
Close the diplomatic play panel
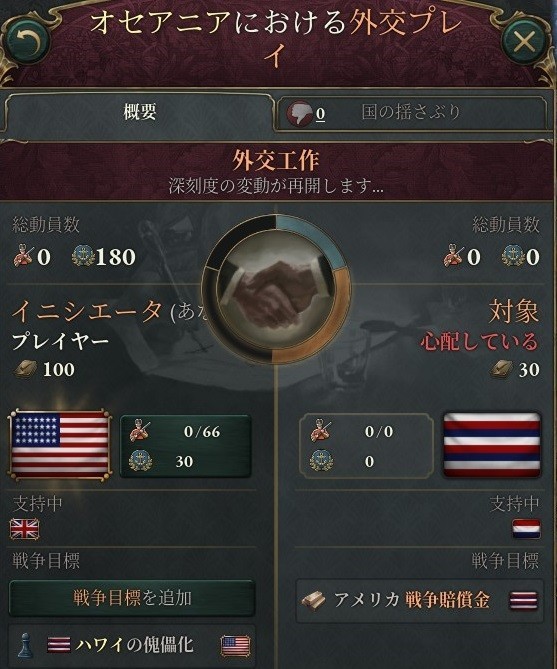tap(523, 42)
